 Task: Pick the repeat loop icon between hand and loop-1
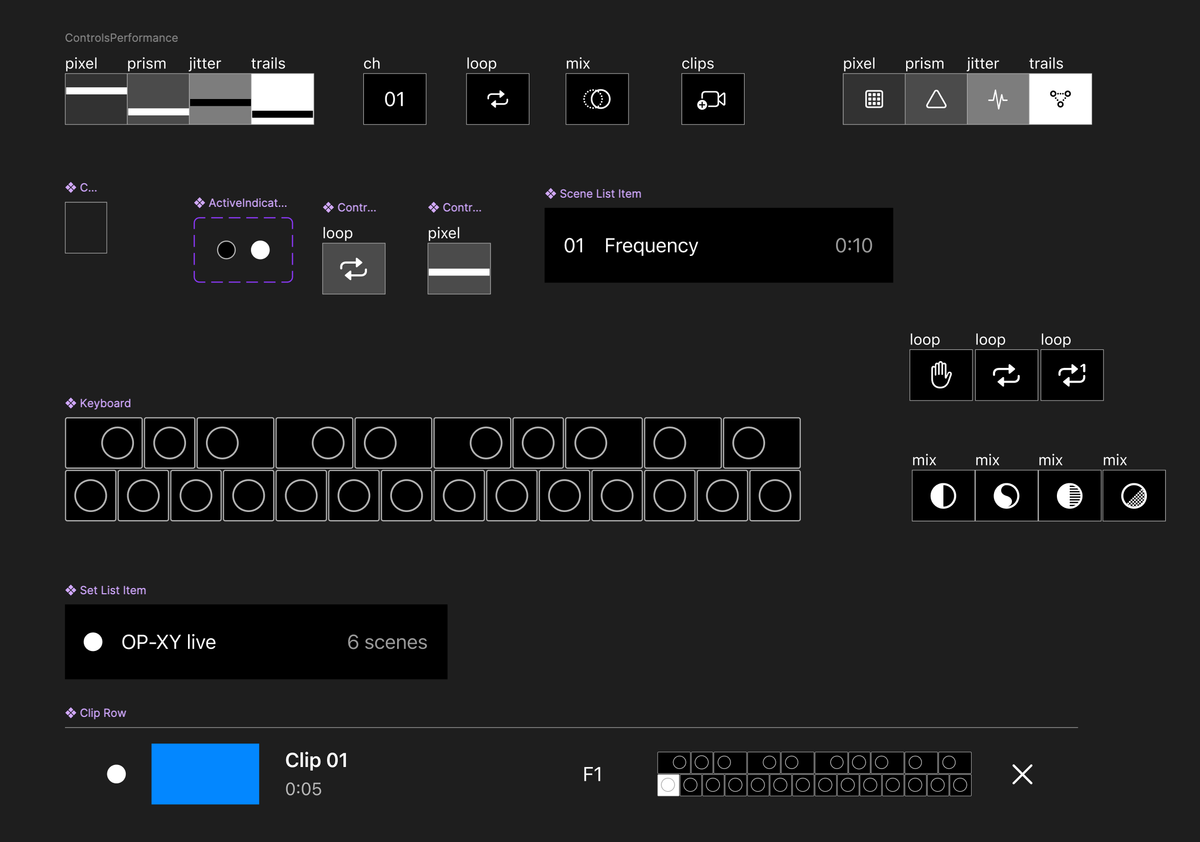1006,375
